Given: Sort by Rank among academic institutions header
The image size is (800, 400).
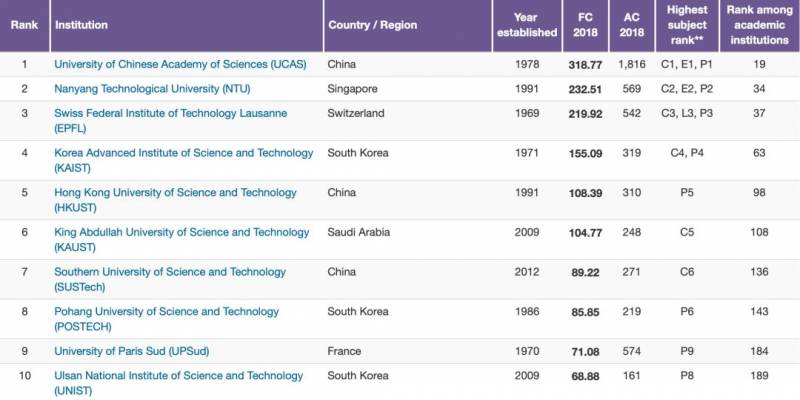Looking at the screenshot, I should point(759,25).
